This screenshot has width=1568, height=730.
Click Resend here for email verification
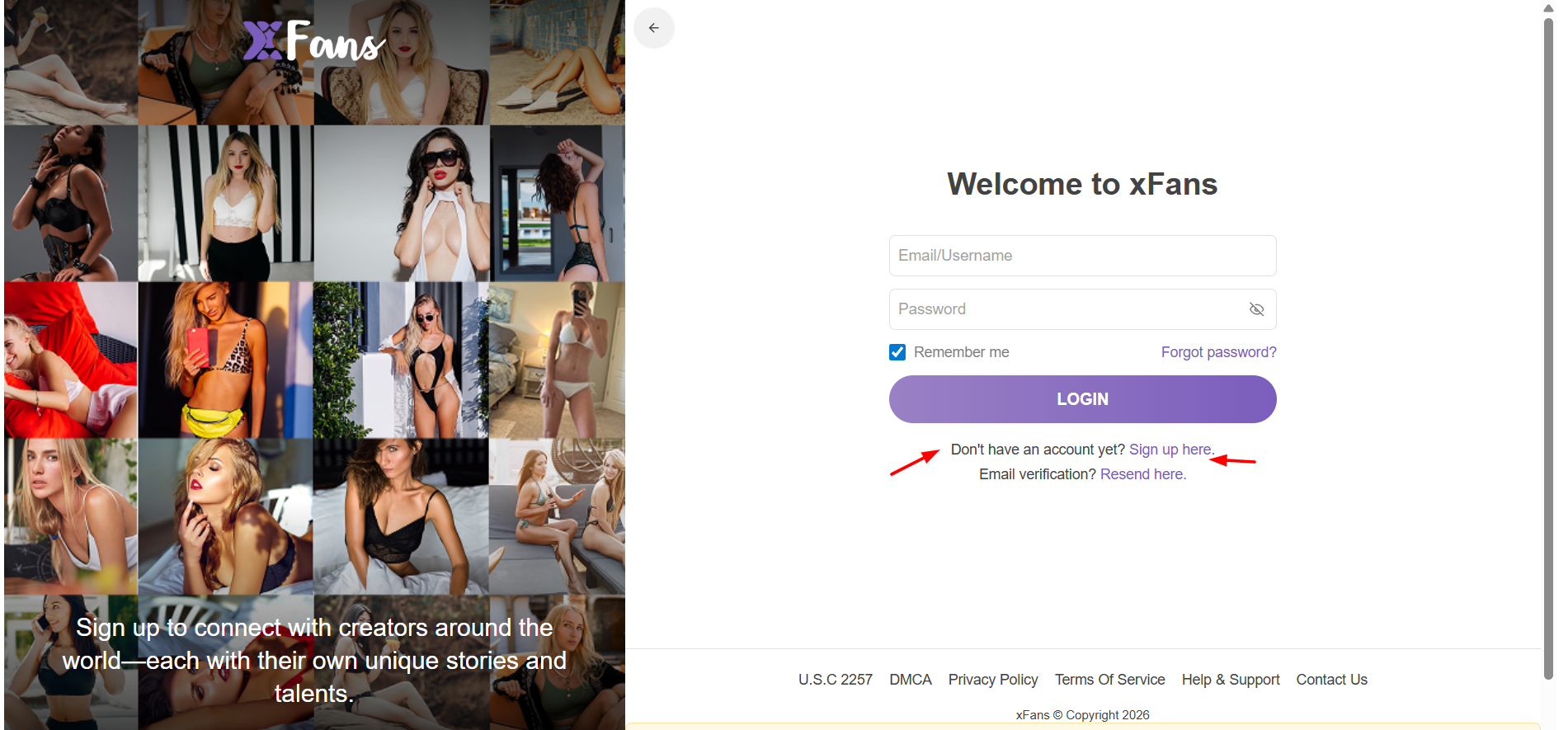click(x=1142, y=474)
